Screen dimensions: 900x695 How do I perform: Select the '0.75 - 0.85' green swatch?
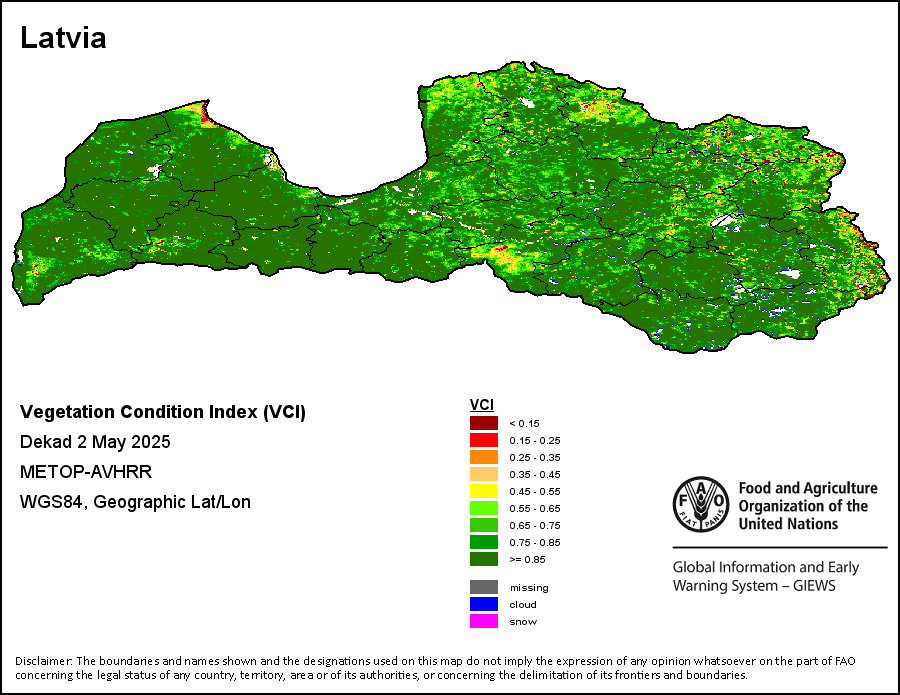484,542
